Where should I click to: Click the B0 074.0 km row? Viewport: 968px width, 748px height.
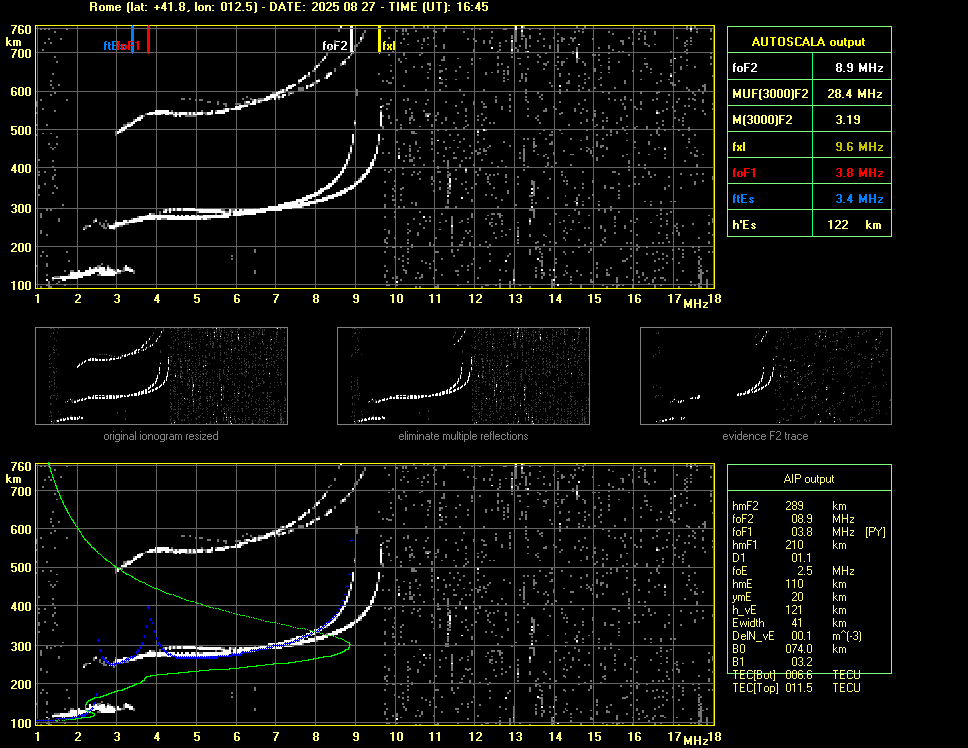(790, 648)
